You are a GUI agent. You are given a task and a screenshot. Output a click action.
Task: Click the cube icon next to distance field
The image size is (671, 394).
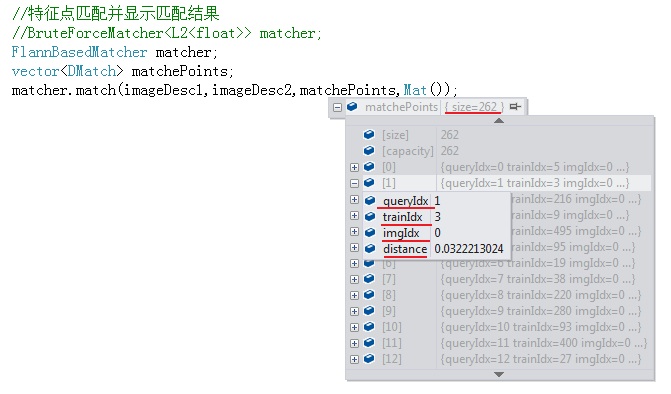click(x=370, y=249)
